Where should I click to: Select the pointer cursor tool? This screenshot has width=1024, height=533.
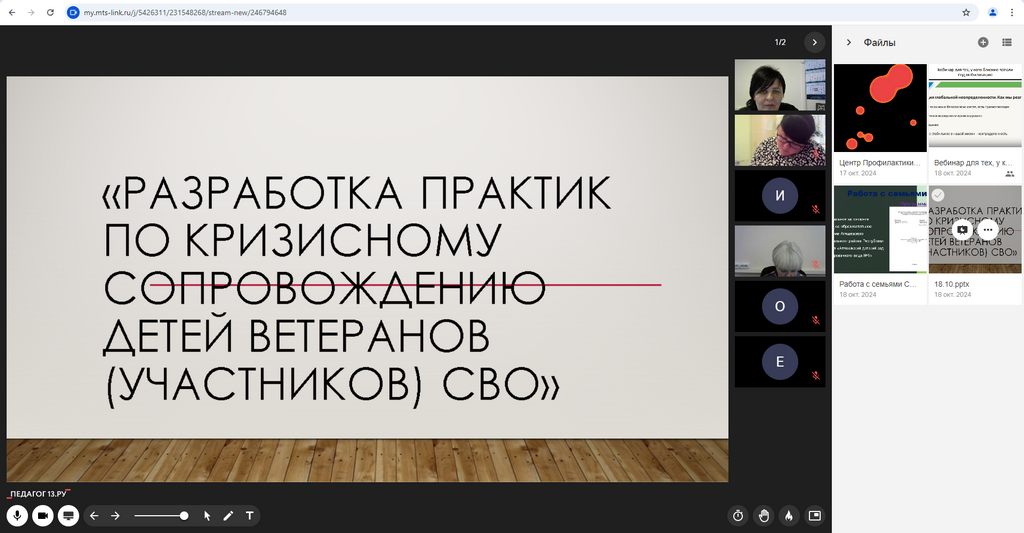207,516
